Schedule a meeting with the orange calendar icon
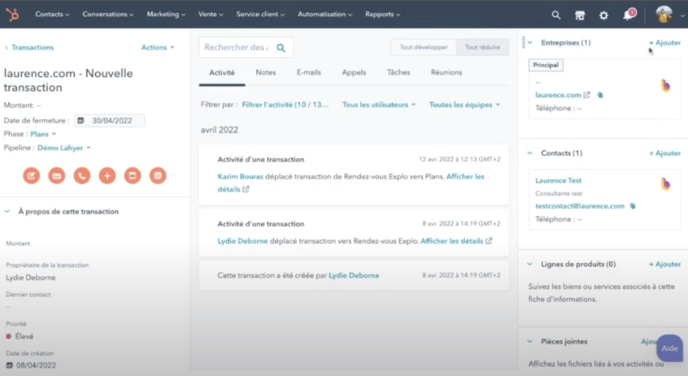 [158, 175]
